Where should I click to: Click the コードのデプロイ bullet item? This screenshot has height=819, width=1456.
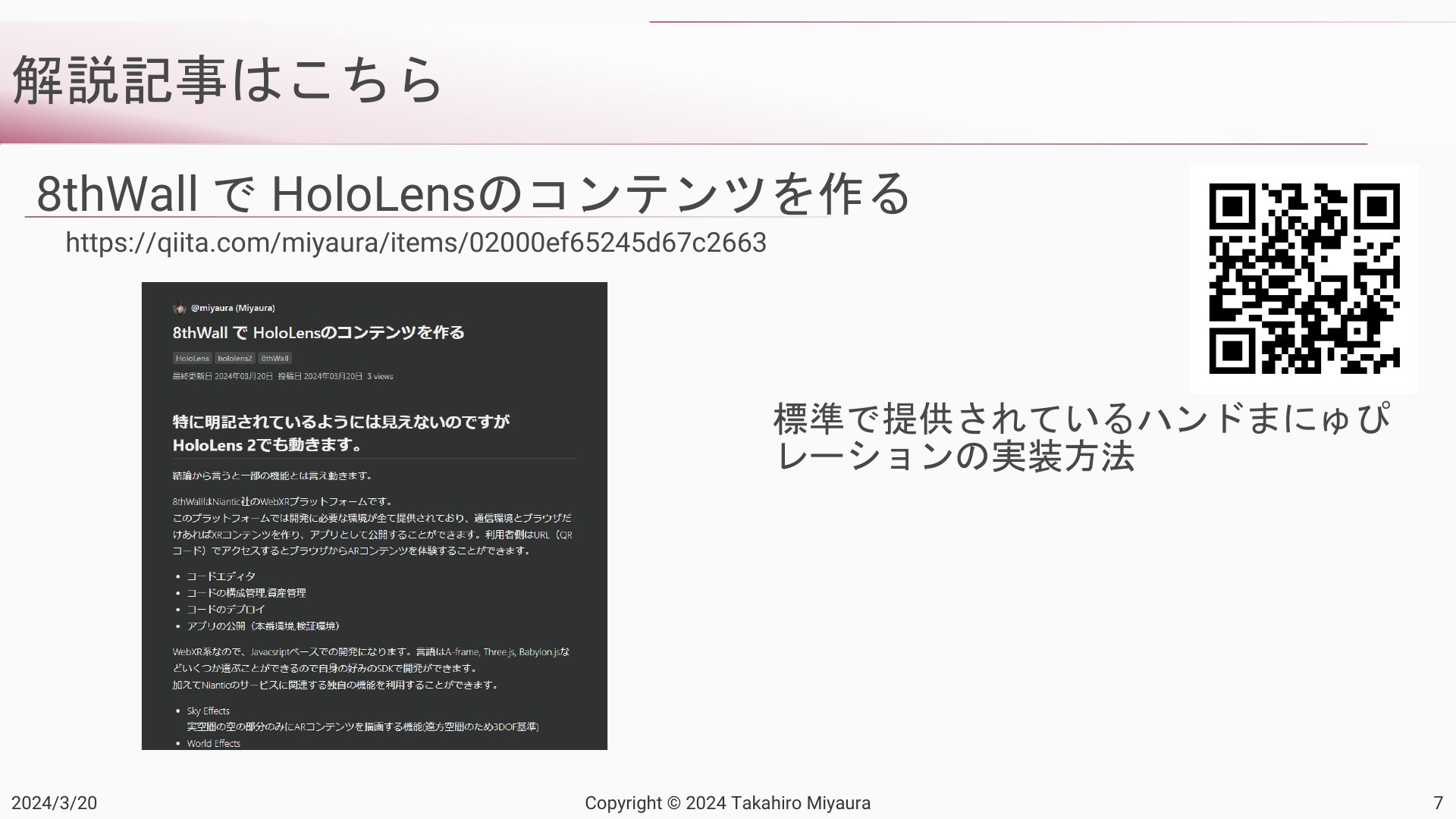click(226, 610)
